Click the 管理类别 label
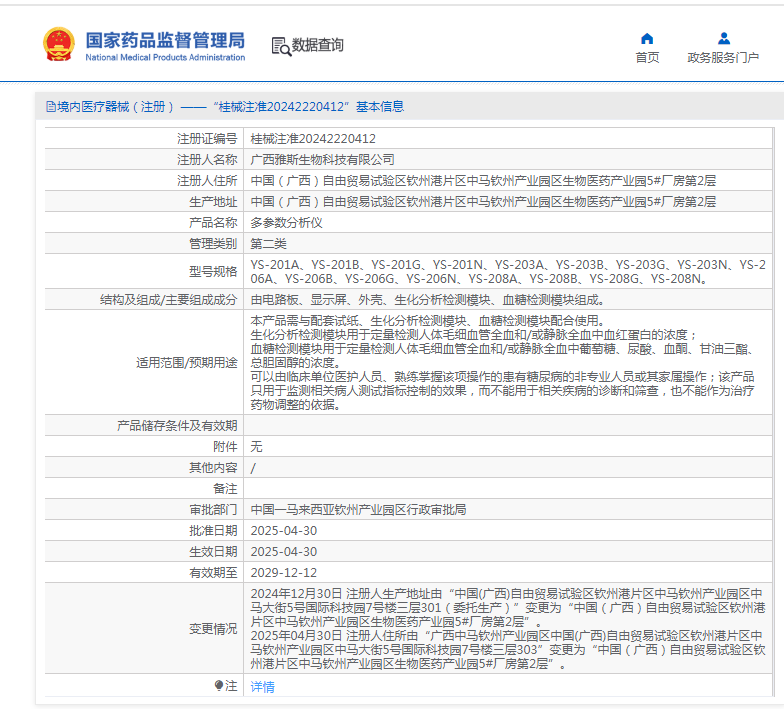Image resolution: width=784 pixels, height=709 pixels. [213, 244]
